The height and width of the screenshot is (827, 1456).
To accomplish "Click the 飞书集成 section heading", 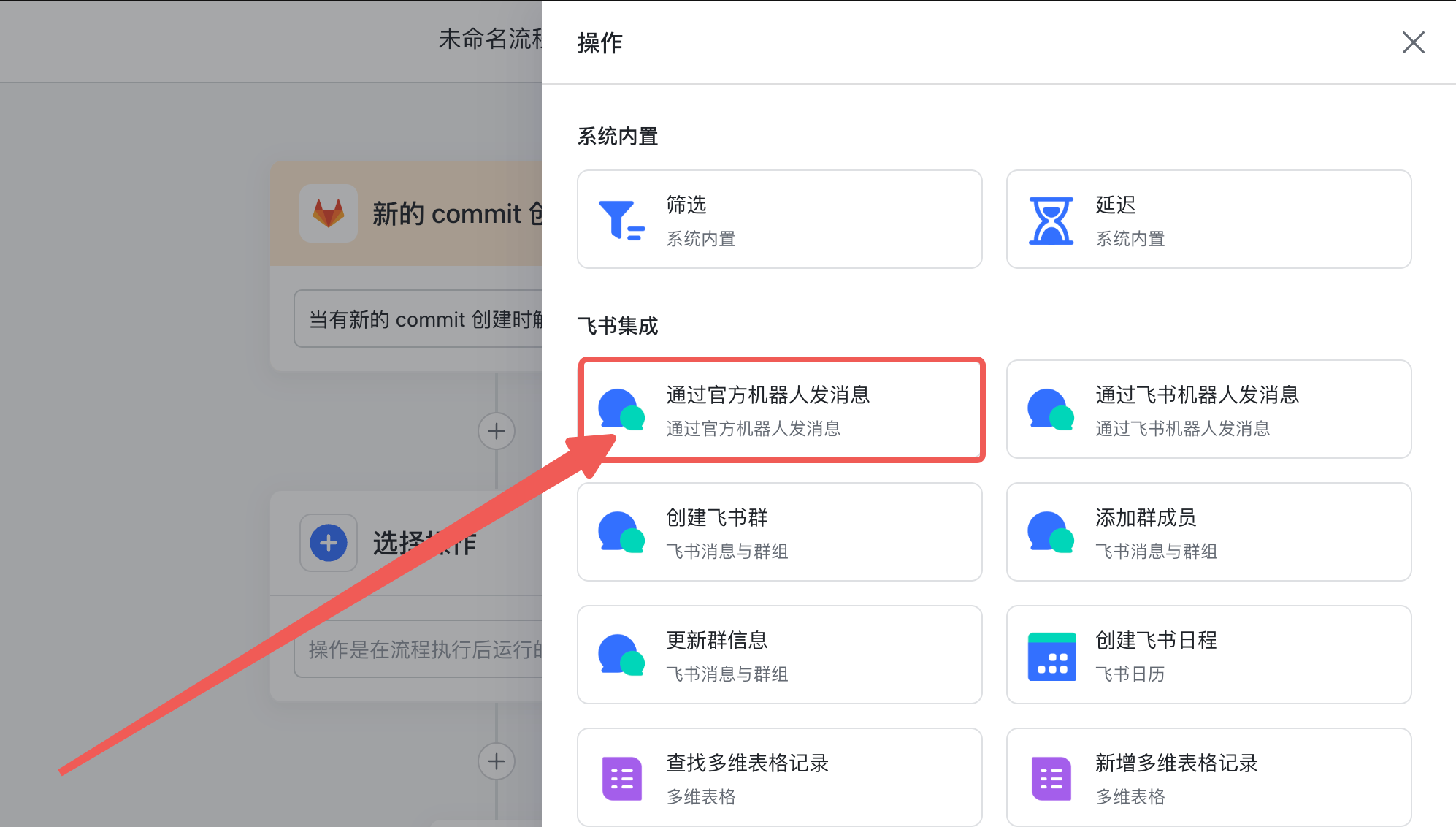I will [618, 326].
